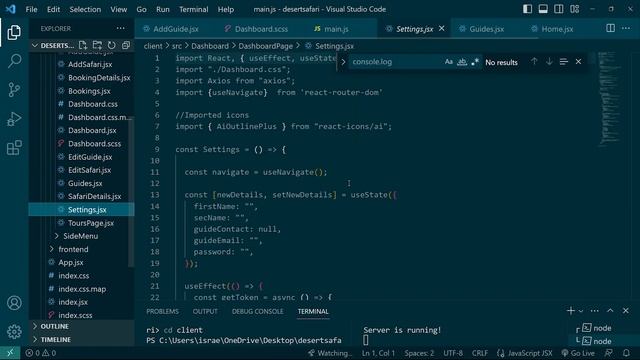This screenshot has height=360, width=640.
Task: Open the remote window status bar icon
Action: 10,353
